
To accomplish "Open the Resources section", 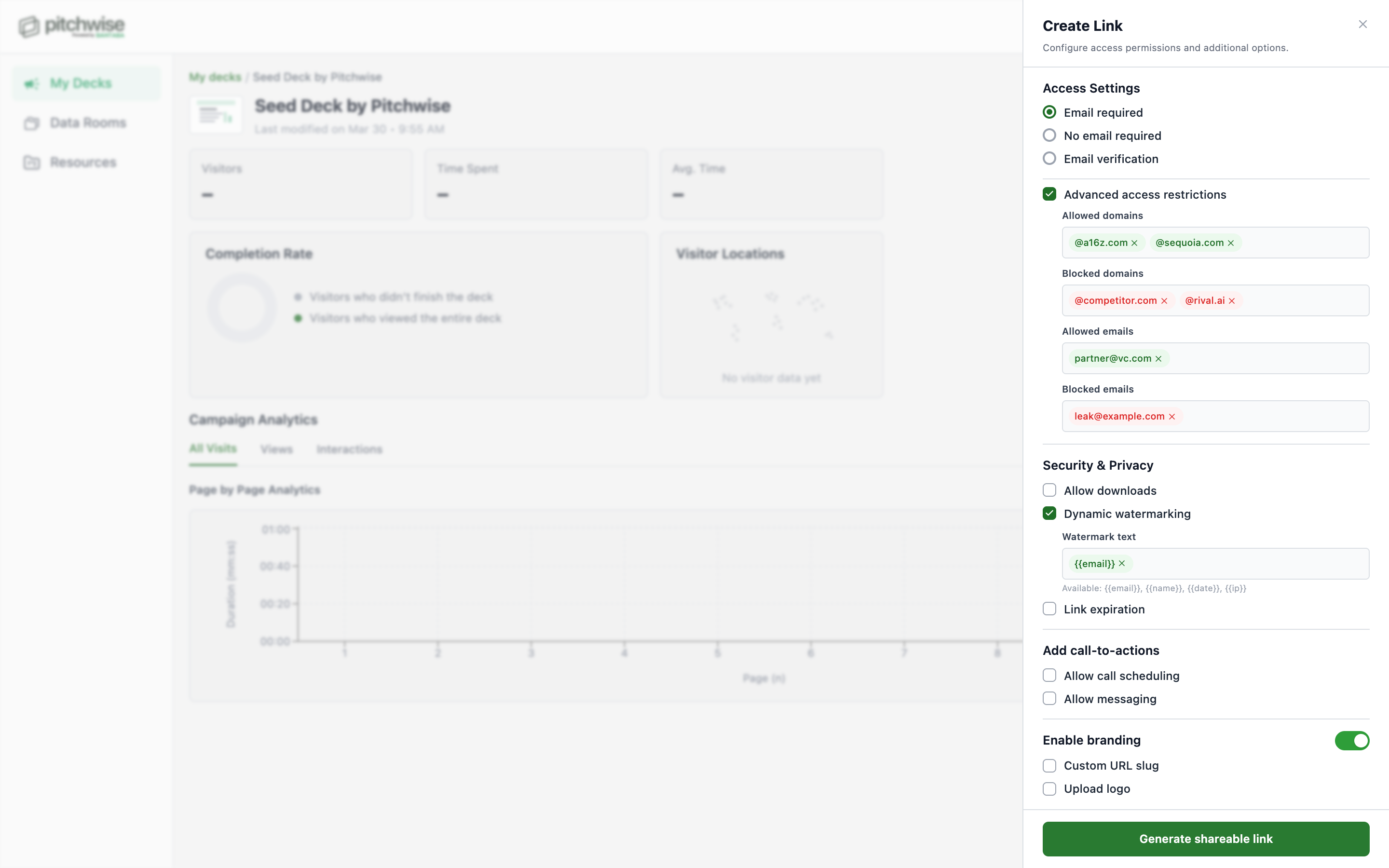I will point(82,162).
